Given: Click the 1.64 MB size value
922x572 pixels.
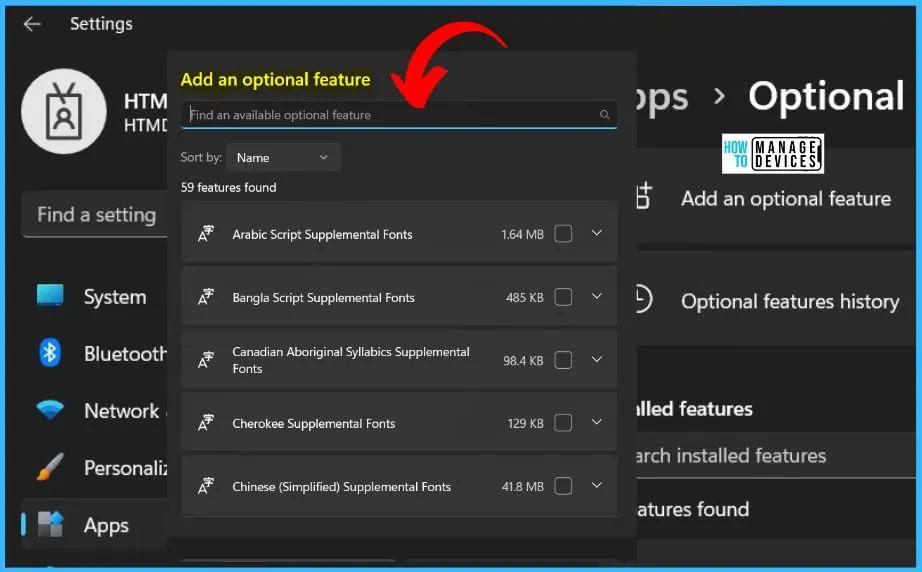Looking at the screenshot, I should tap(522, 234).
